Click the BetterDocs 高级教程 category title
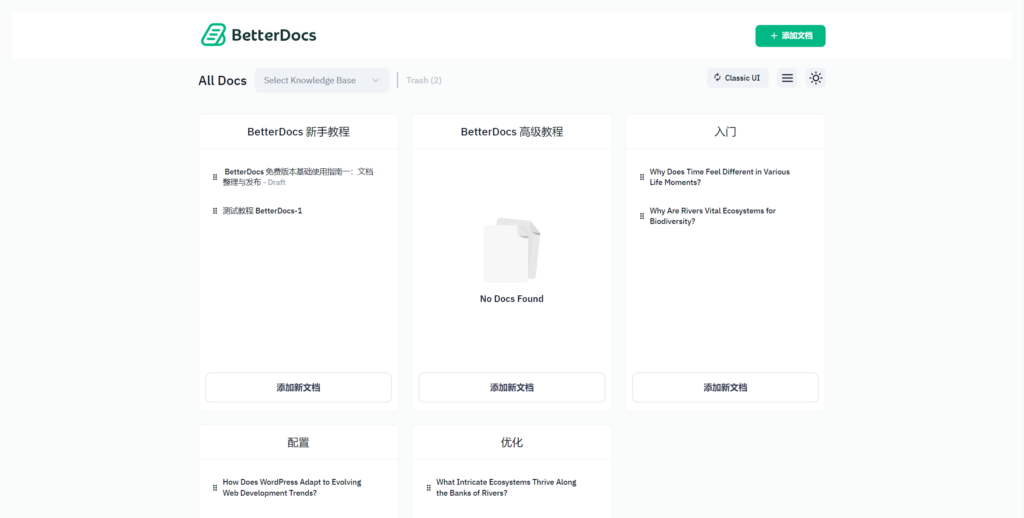Screen dimensions: 1024x518 coord(512,132)
